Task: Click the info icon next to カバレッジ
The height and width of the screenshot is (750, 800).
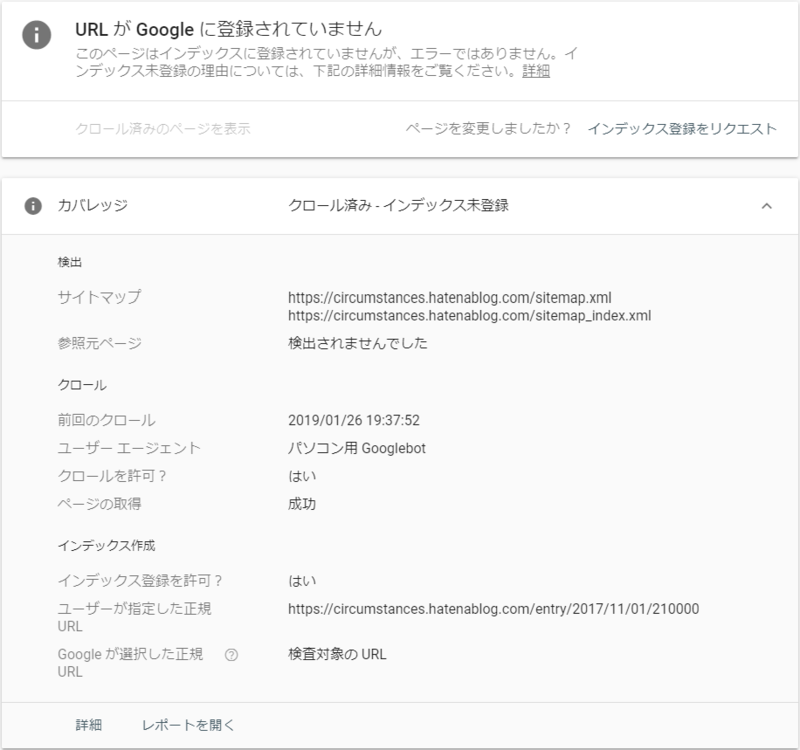Action: [x=33, y=206]
